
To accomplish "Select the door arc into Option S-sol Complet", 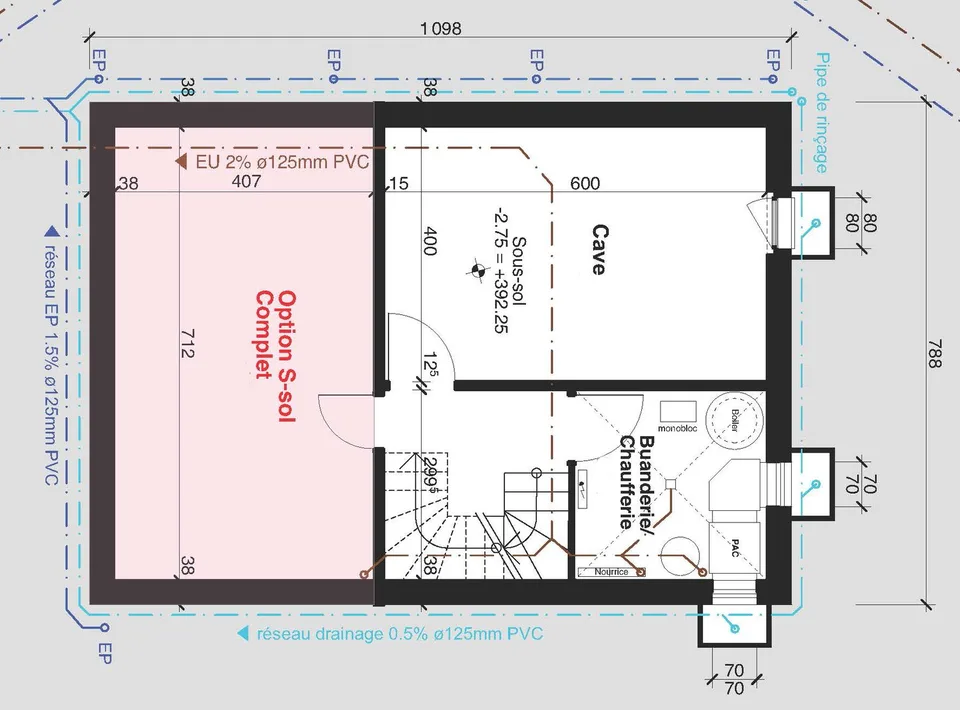I will pos(347,421).
